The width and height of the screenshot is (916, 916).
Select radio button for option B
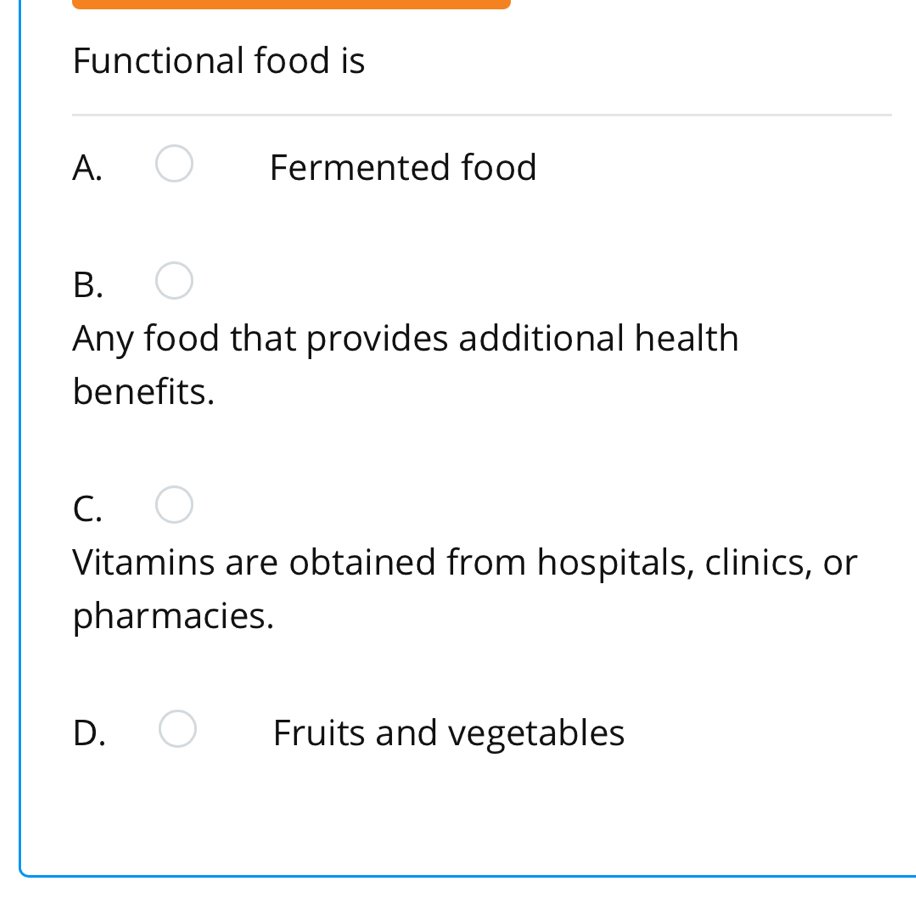tap(174, 280)
